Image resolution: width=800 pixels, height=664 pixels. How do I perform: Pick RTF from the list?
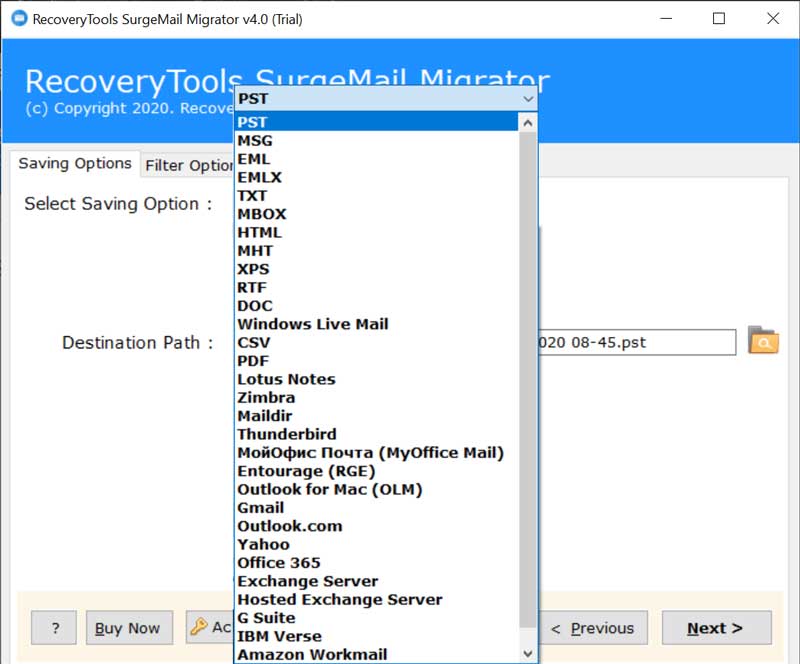pyautogui.click(x=377, y=288)
